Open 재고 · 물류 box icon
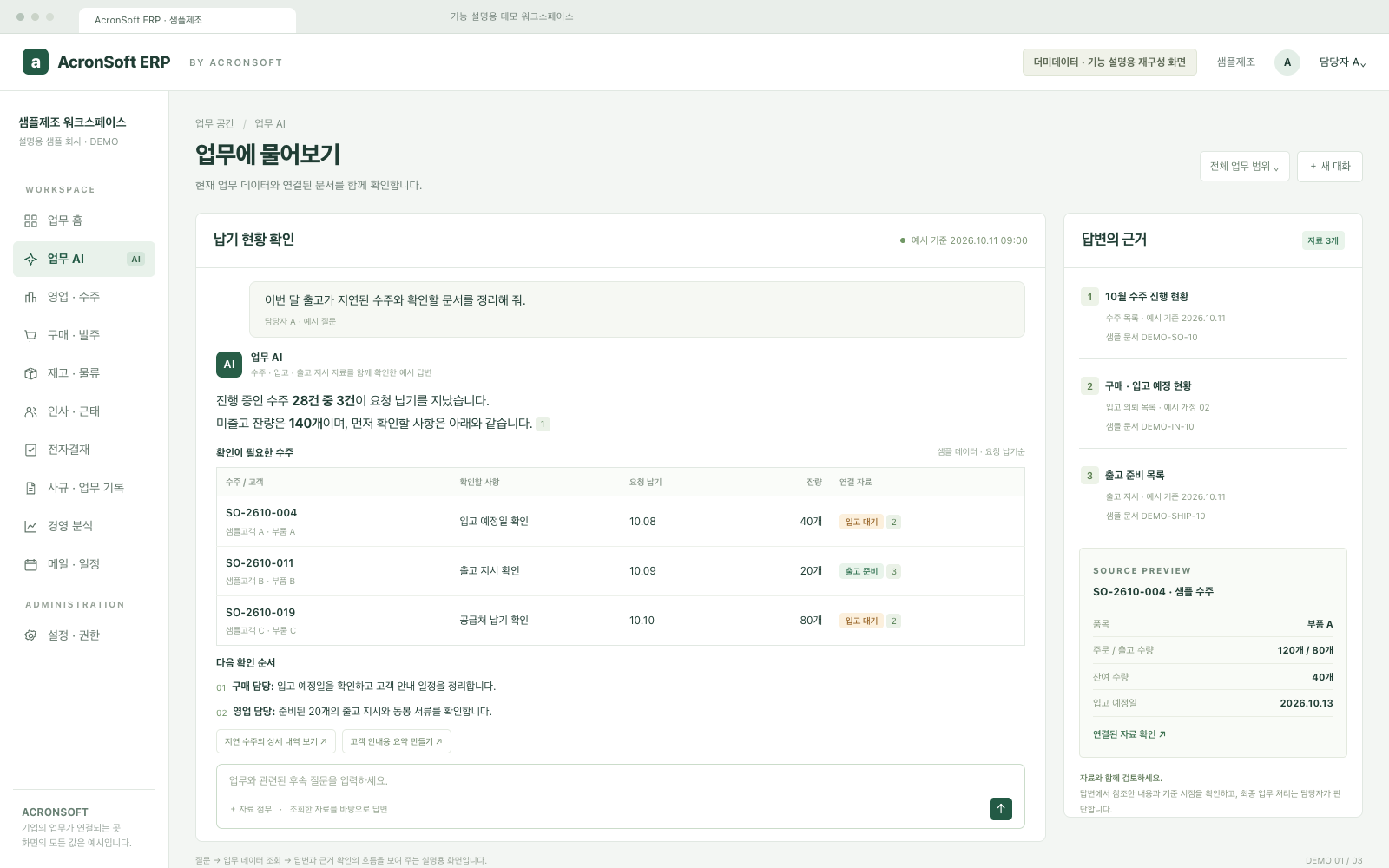Screen dimensions: 1389x868 click(x=30, y=373)
